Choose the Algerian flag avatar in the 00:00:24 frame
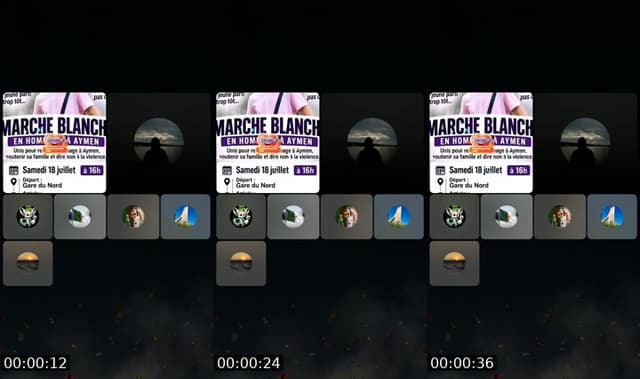640x379 pixels. pos(293,217)
